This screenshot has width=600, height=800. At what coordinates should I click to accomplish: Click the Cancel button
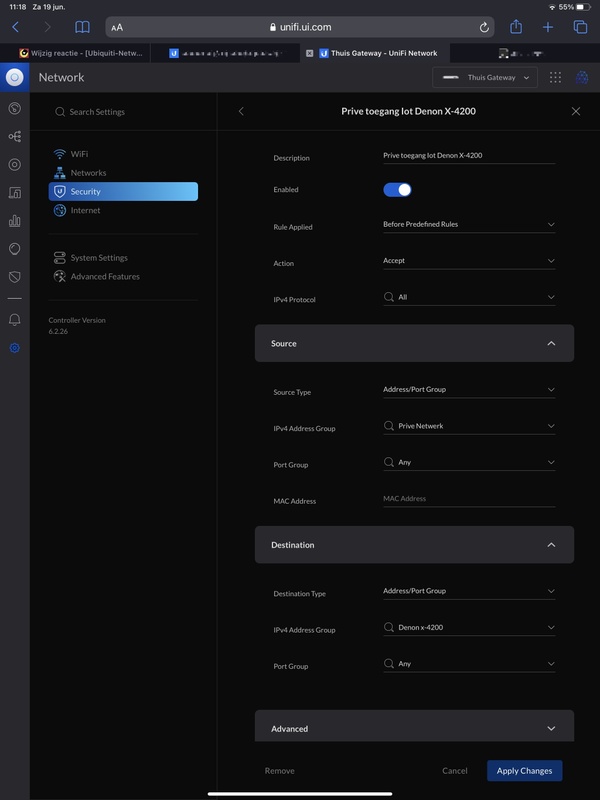point(454,771)
